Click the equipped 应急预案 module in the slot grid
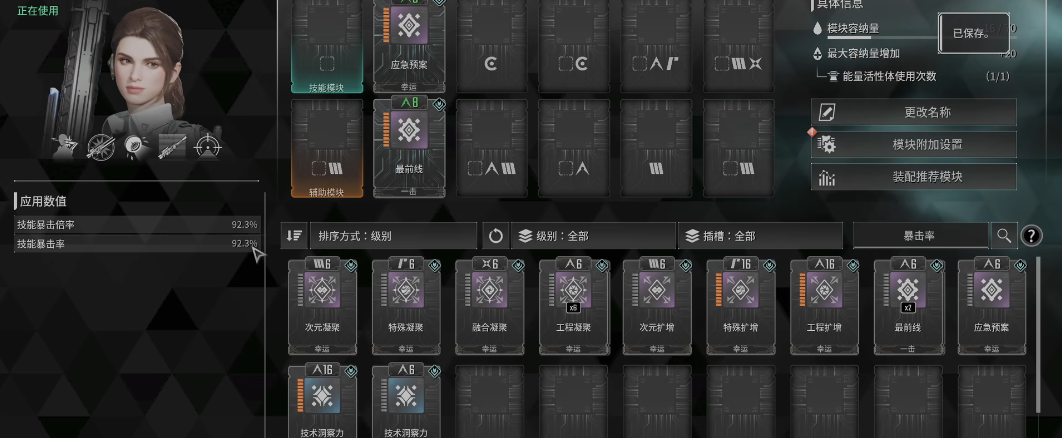 click(409, 45)
